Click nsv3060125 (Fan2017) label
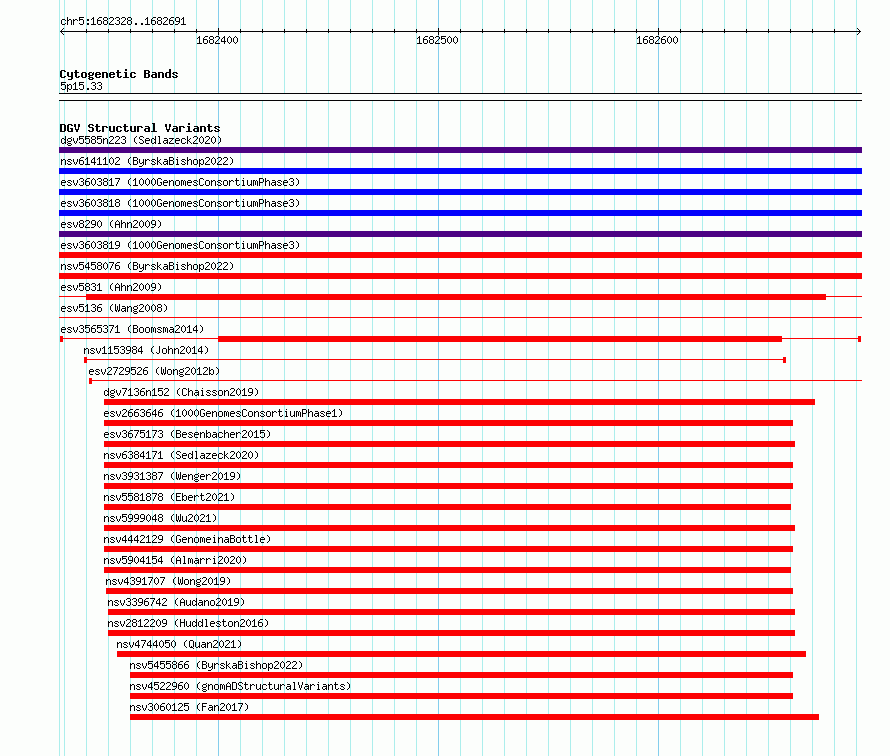 (x=189, y=707)
